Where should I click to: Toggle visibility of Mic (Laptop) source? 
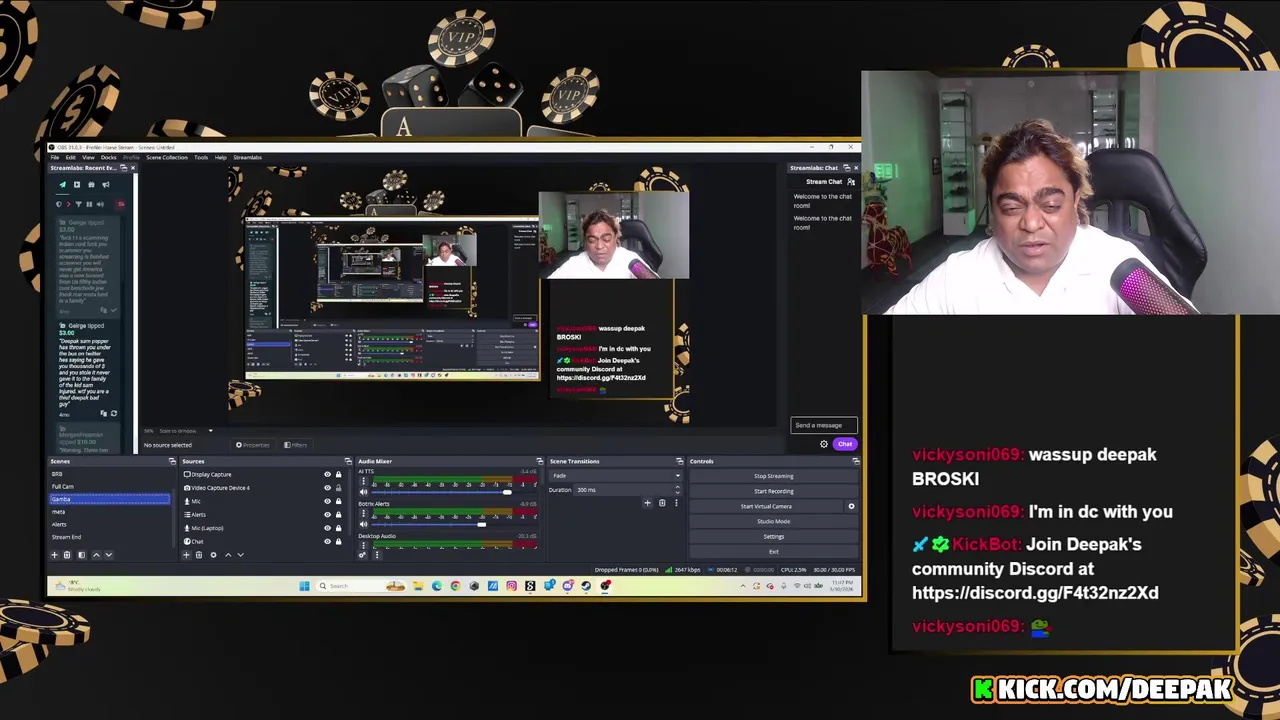click(x=327, y=528)
